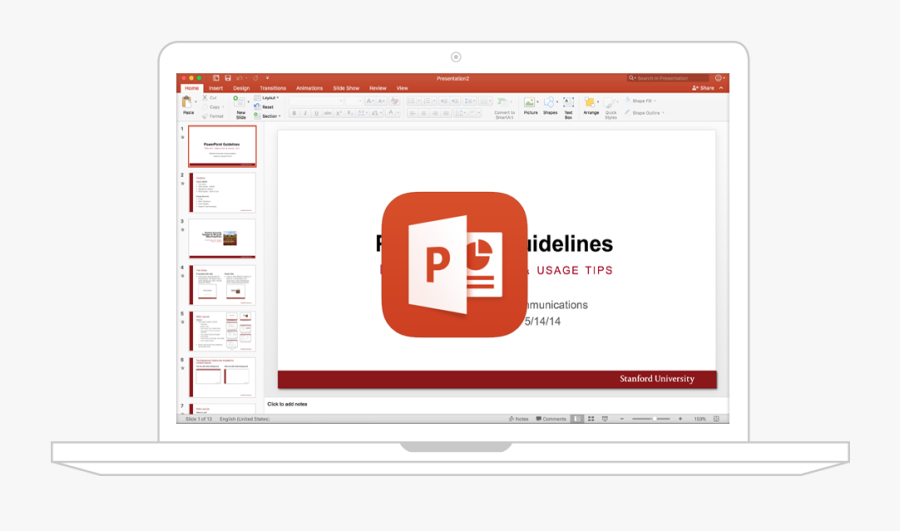Open the Arrange tool
Image resolution: width=900 pixels, height=531 pixels.
591,106
